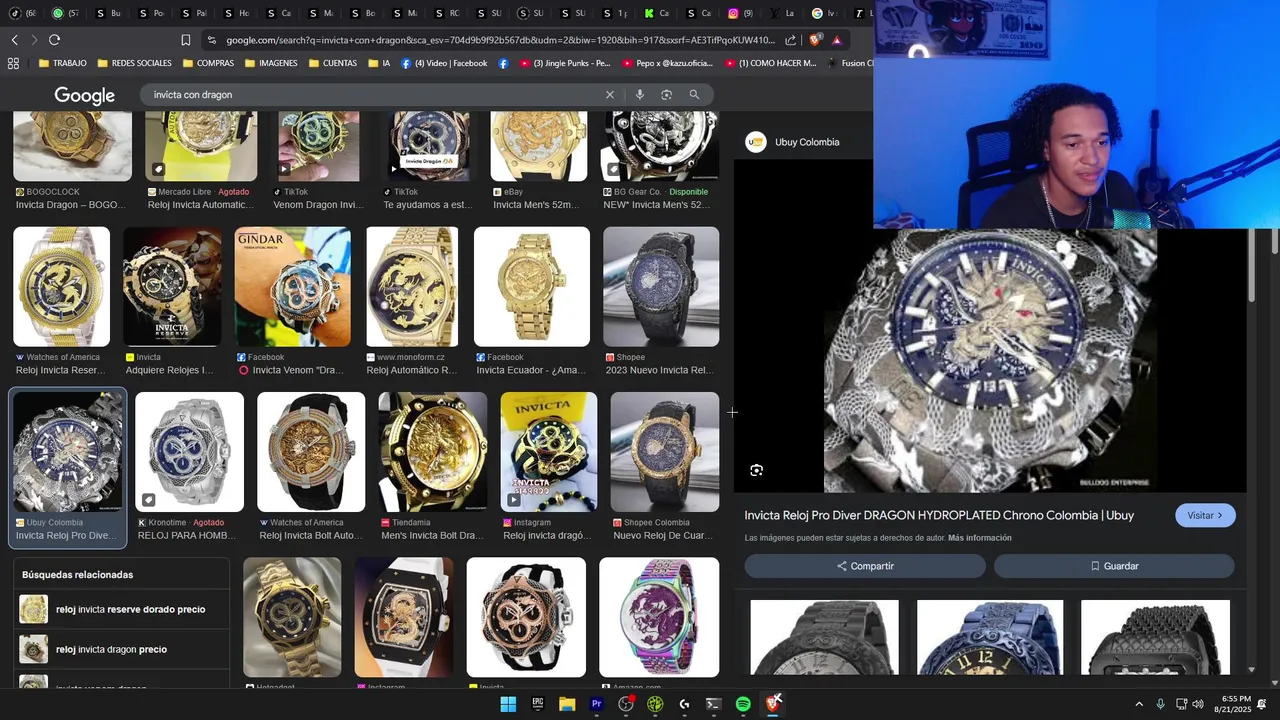The image size is (1280, 720).
Task: Click the Google logo
Action: pyautogui.click(x=85, y=95)
